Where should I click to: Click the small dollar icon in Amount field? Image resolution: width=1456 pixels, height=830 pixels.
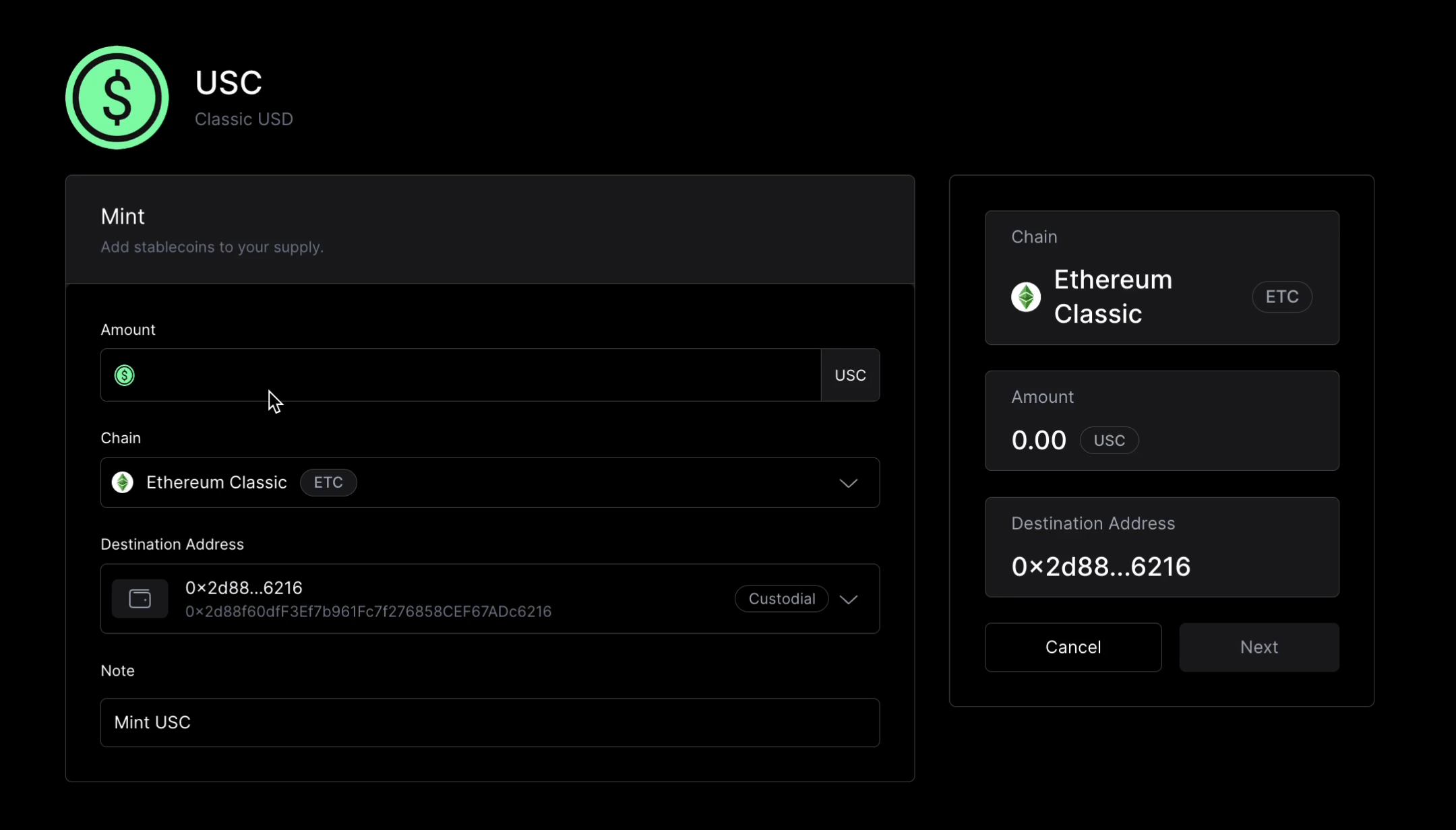[x=125, y=375]
